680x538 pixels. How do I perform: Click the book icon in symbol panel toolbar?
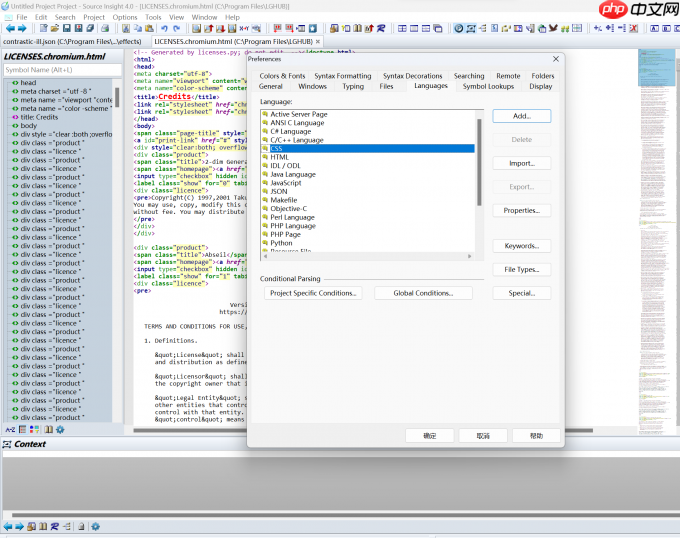(x=47, y=429)
